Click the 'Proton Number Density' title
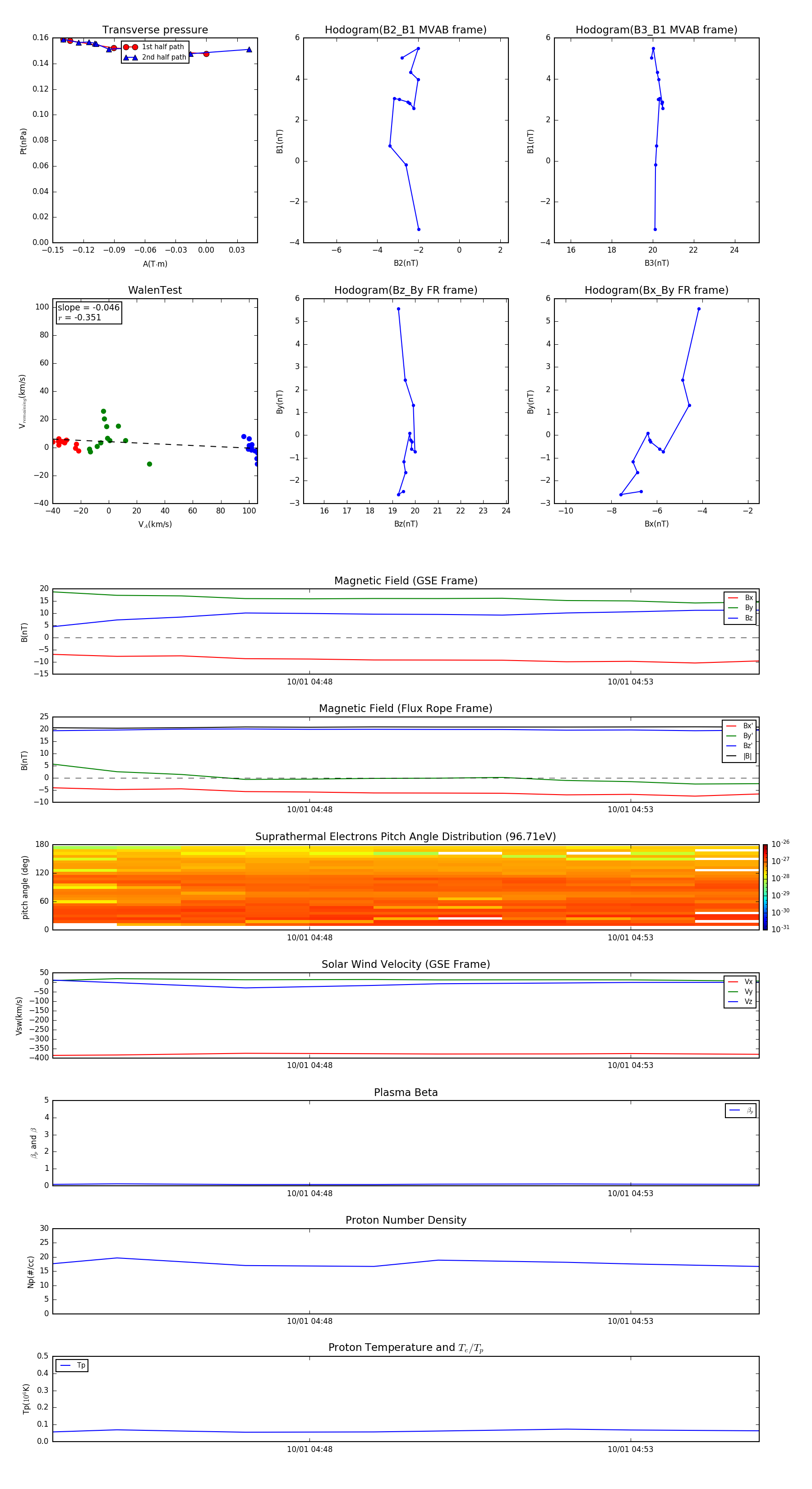Image resolution: width=812 pixels, height=1489 pixels. tap(406, 1220)
